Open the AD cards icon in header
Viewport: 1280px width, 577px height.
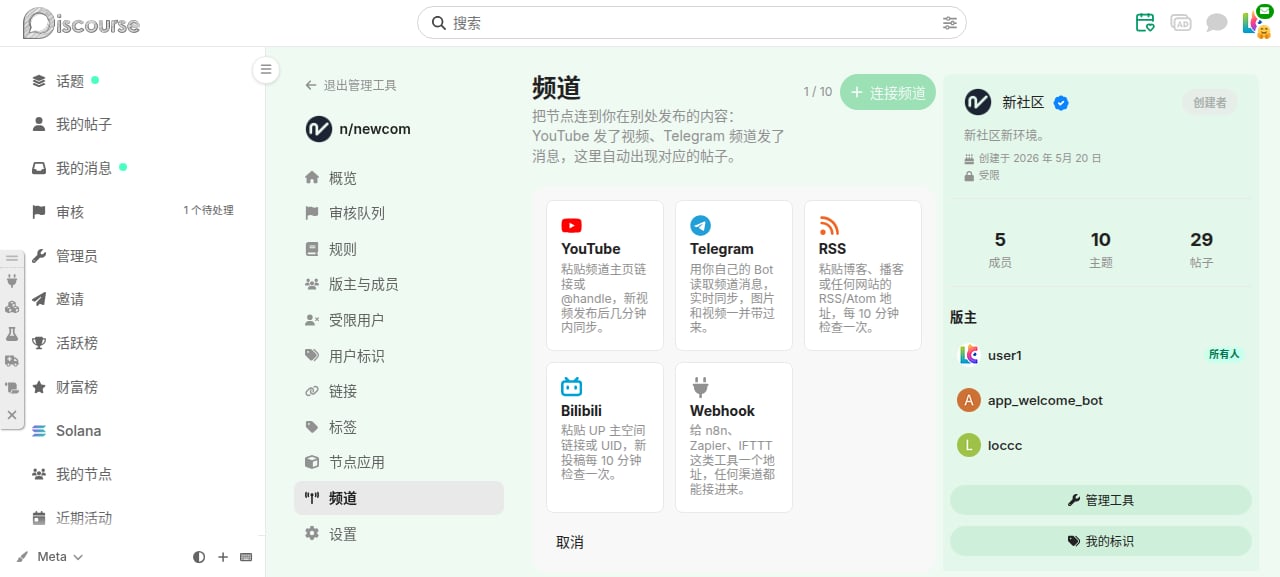(1181, 22)
